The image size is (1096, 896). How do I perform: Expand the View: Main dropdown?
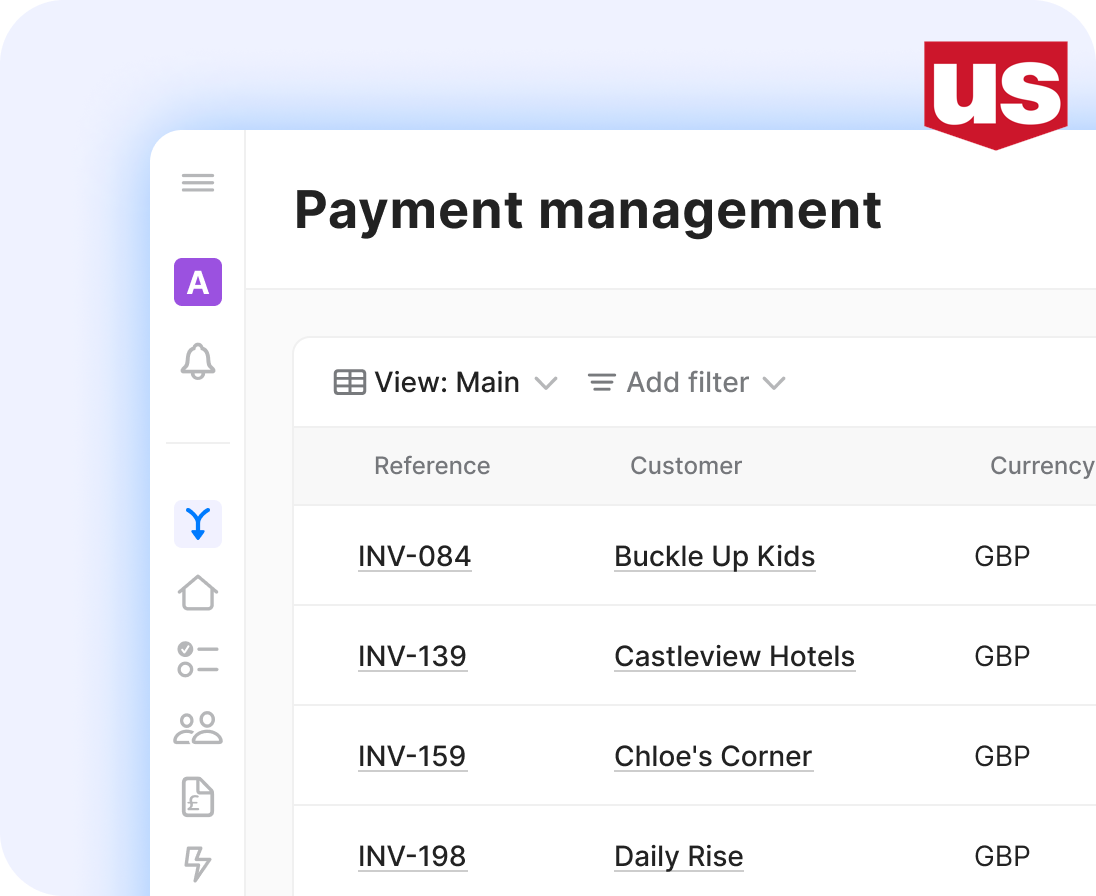click(x=445, y=383)
